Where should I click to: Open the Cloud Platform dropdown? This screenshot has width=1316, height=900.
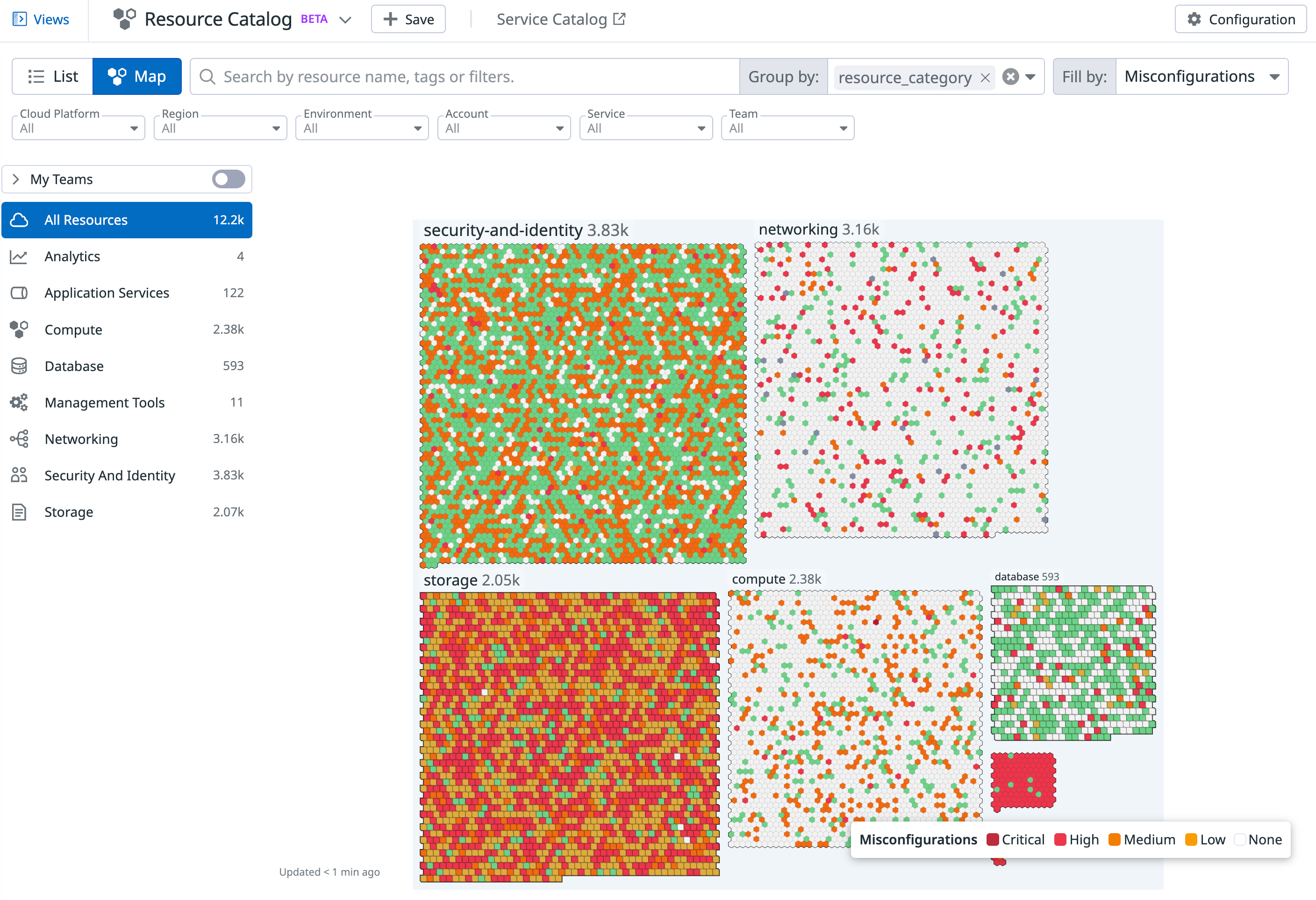78,128
